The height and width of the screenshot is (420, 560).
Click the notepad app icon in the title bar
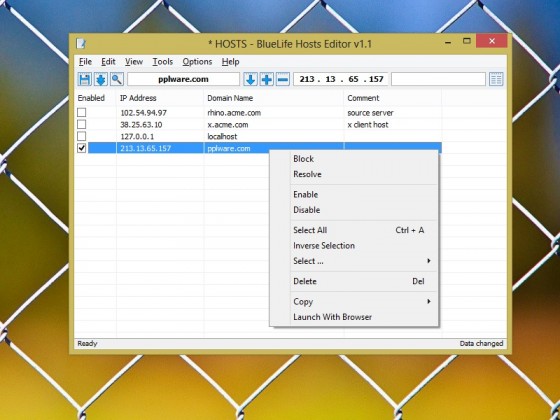pyautogui.click(x=81, y=44)
